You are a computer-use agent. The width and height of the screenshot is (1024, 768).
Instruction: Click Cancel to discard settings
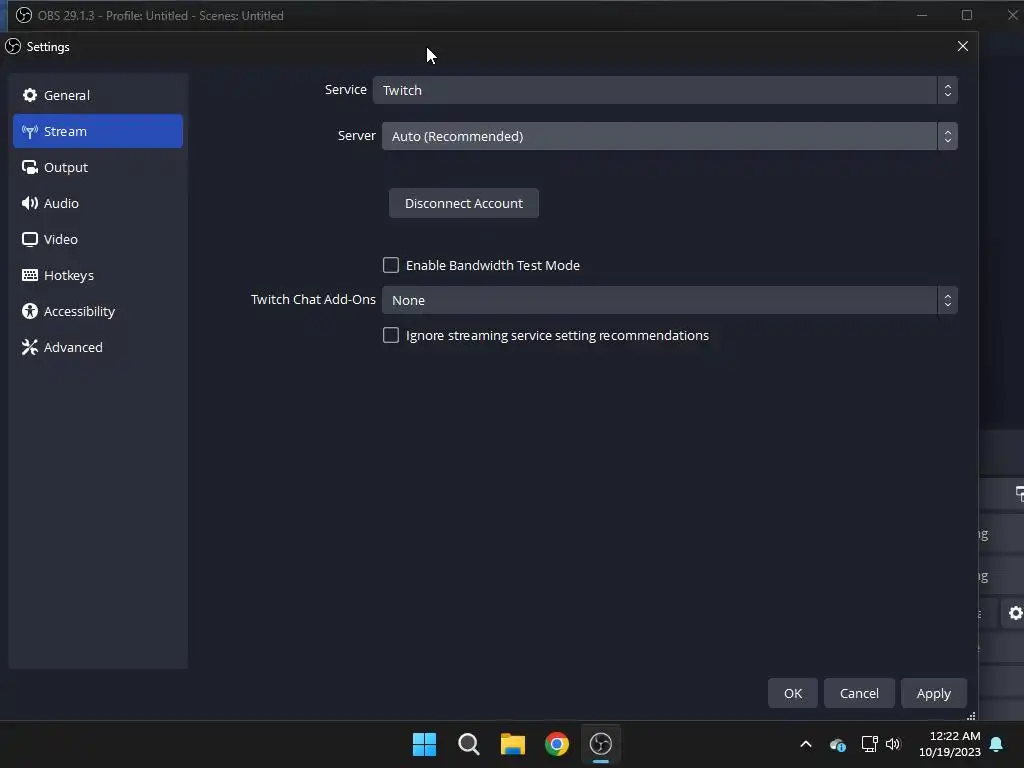click(859, 693)
